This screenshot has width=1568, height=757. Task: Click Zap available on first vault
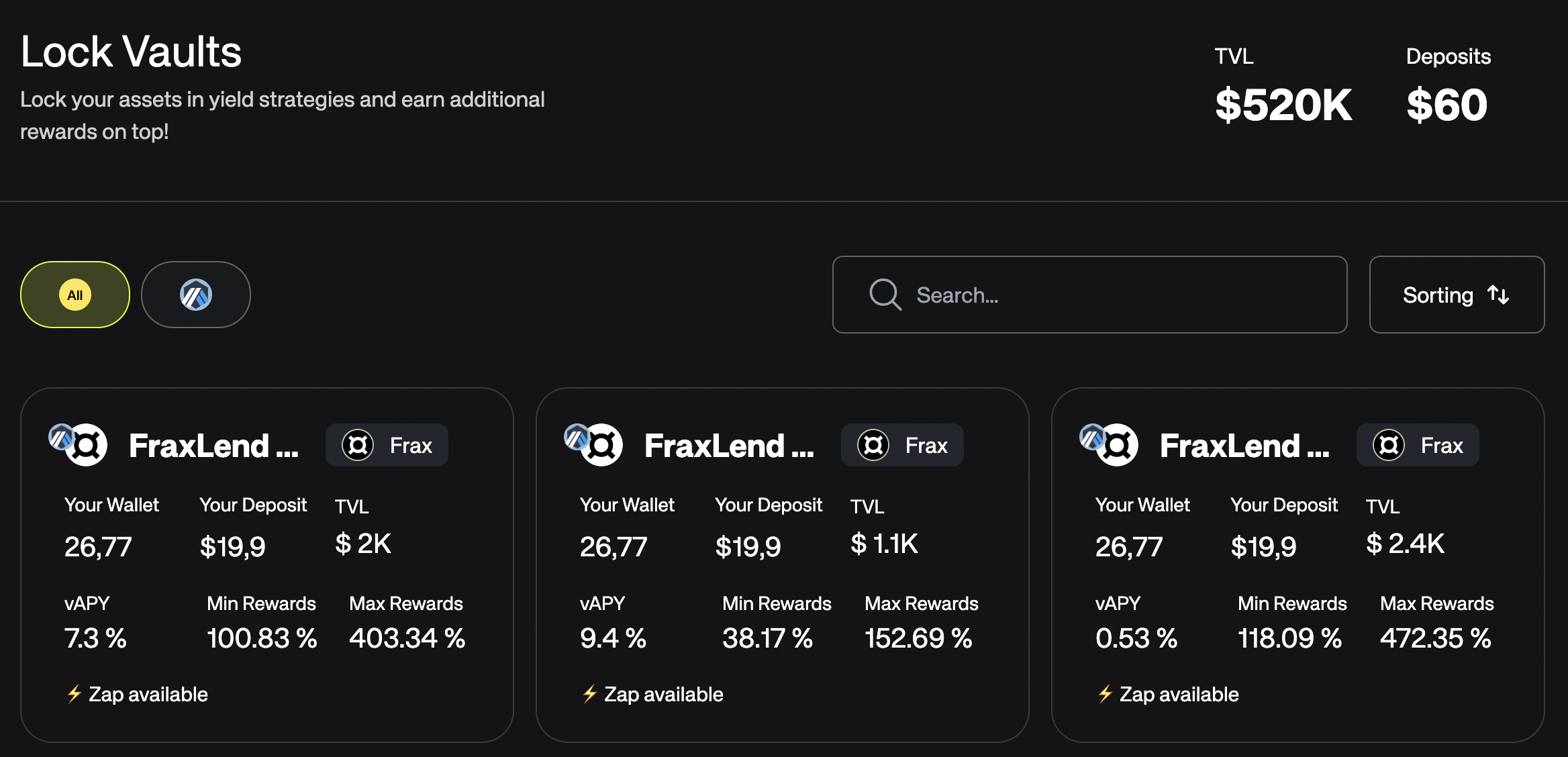click(148, 694)
